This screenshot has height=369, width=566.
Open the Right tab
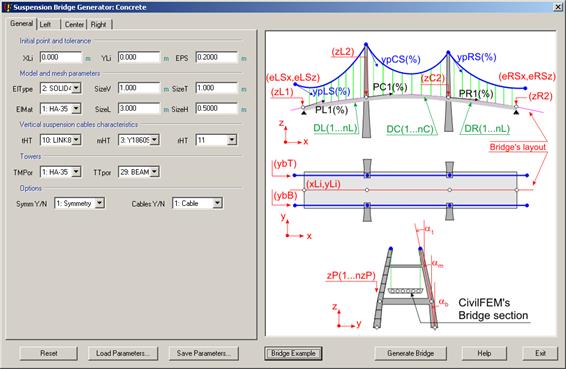98,25
